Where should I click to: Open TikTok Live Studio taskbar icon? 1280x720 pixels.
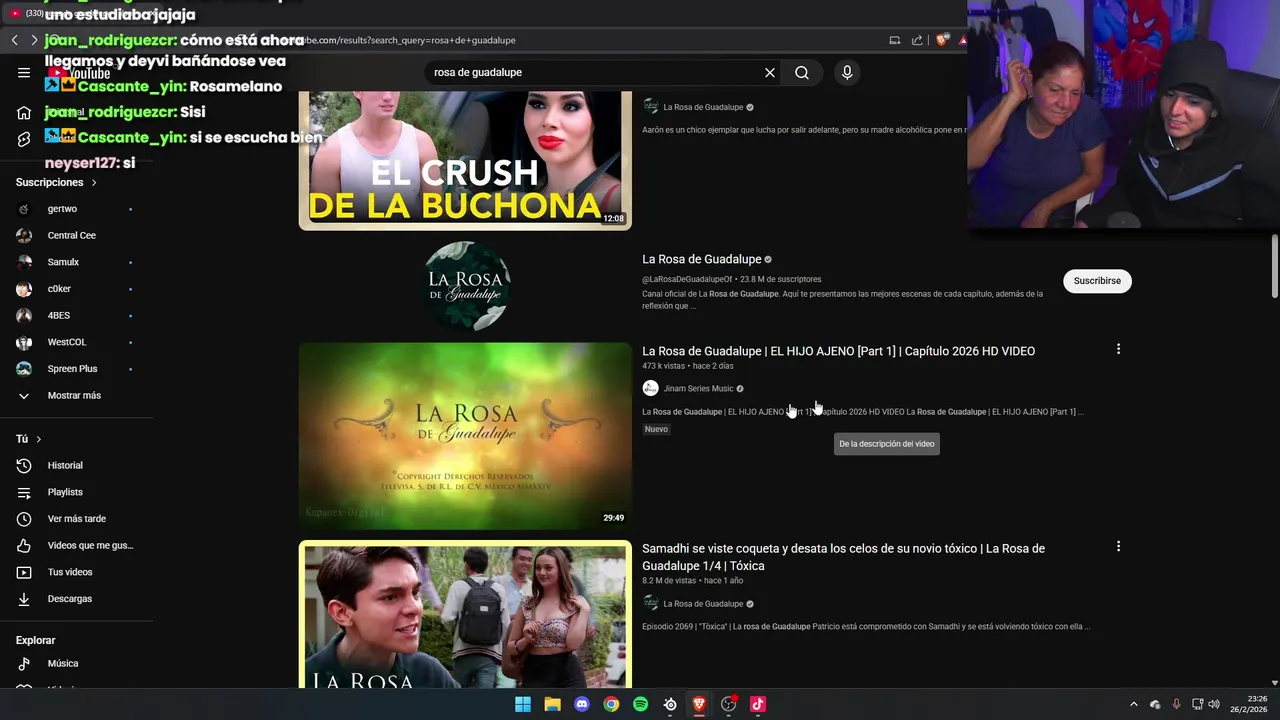758,704
